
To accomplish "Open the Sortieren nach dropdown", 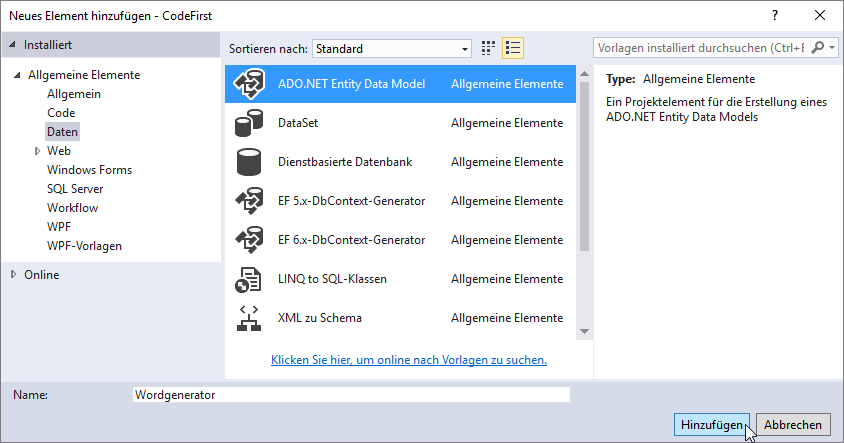I will 392,48.
